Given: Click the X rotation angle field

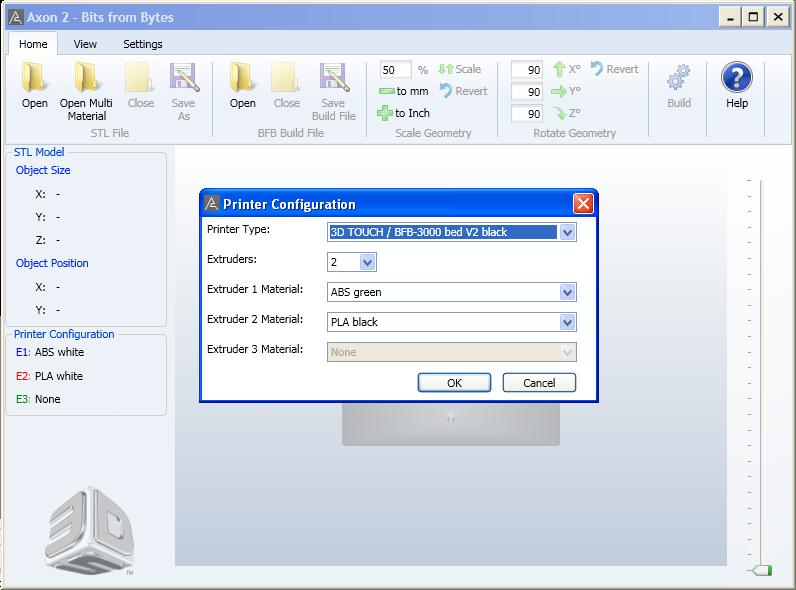Looking at the screenshot, I should (x=527, y=70).
